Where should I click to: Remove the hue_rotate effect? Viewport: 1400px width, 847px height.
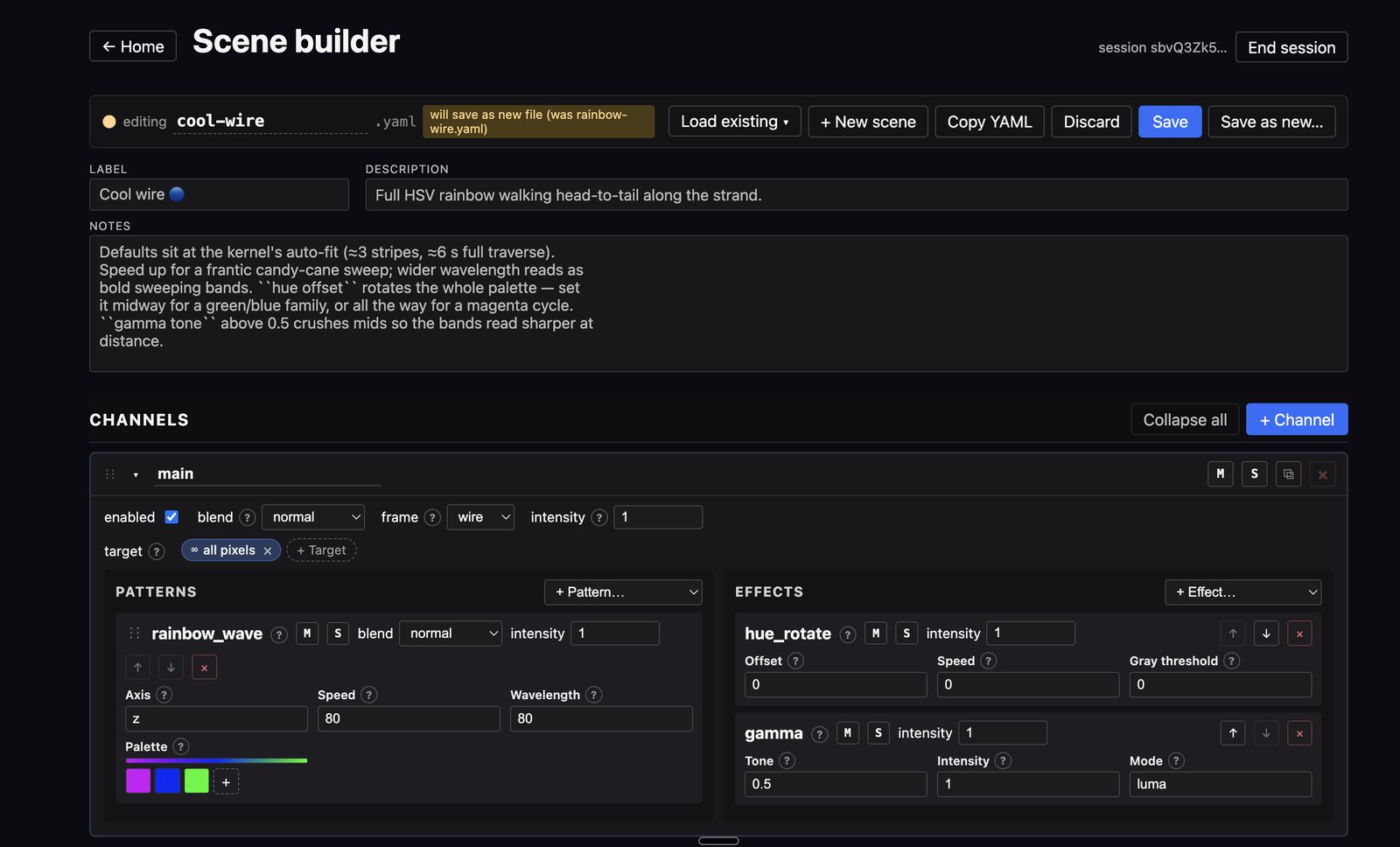click(1299, 633)
